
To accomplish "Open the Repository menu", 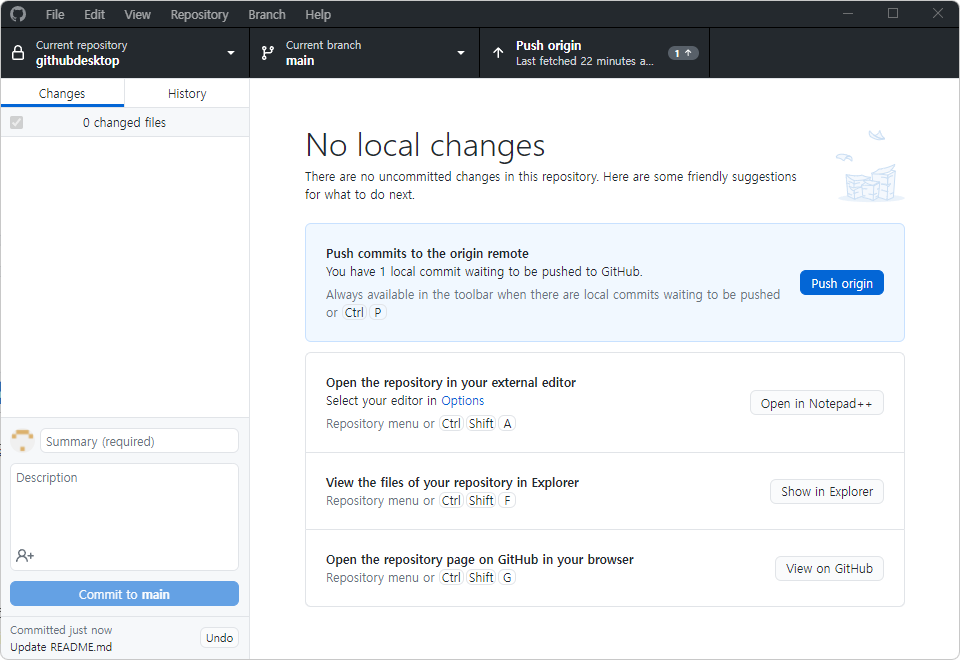I will tap(199, 14).
